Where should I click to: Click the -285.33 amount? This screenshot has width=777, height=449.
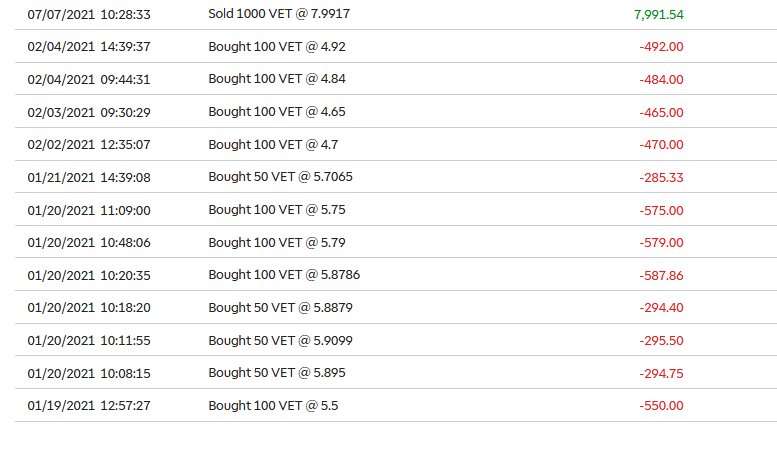click(x=661, y=177)
